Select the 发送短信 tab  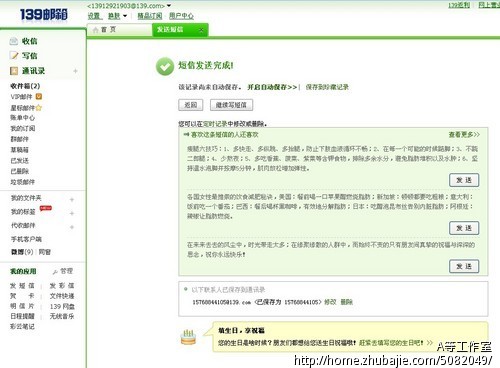180,30
